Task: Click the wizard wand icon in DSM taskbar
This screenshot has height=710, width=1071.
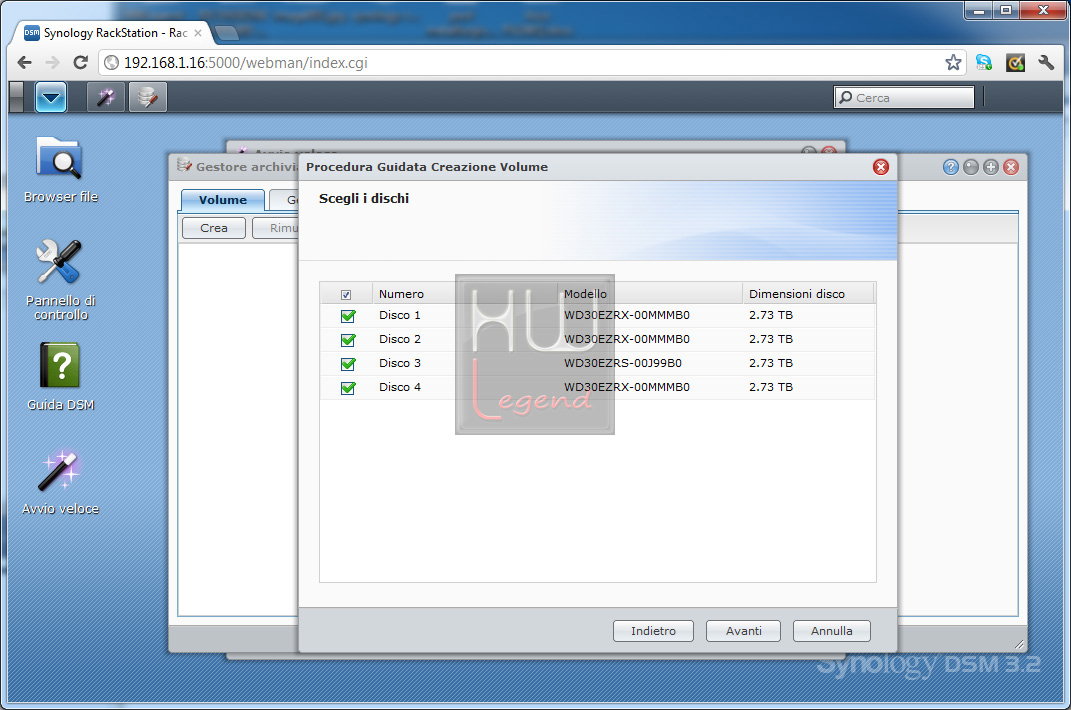Action: 106,97
